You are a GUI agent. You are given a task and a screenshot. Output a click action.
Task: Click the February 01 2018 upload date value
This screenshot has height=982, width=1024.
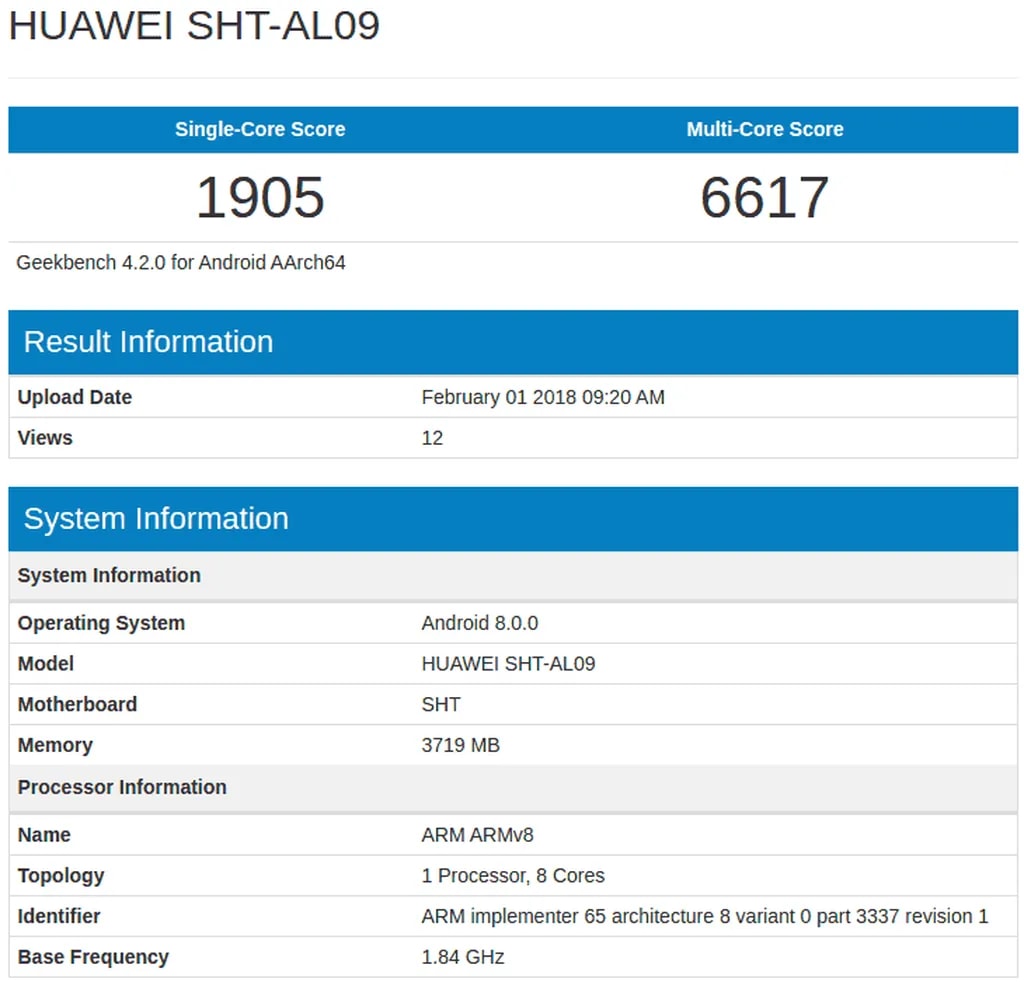[543, 397]
